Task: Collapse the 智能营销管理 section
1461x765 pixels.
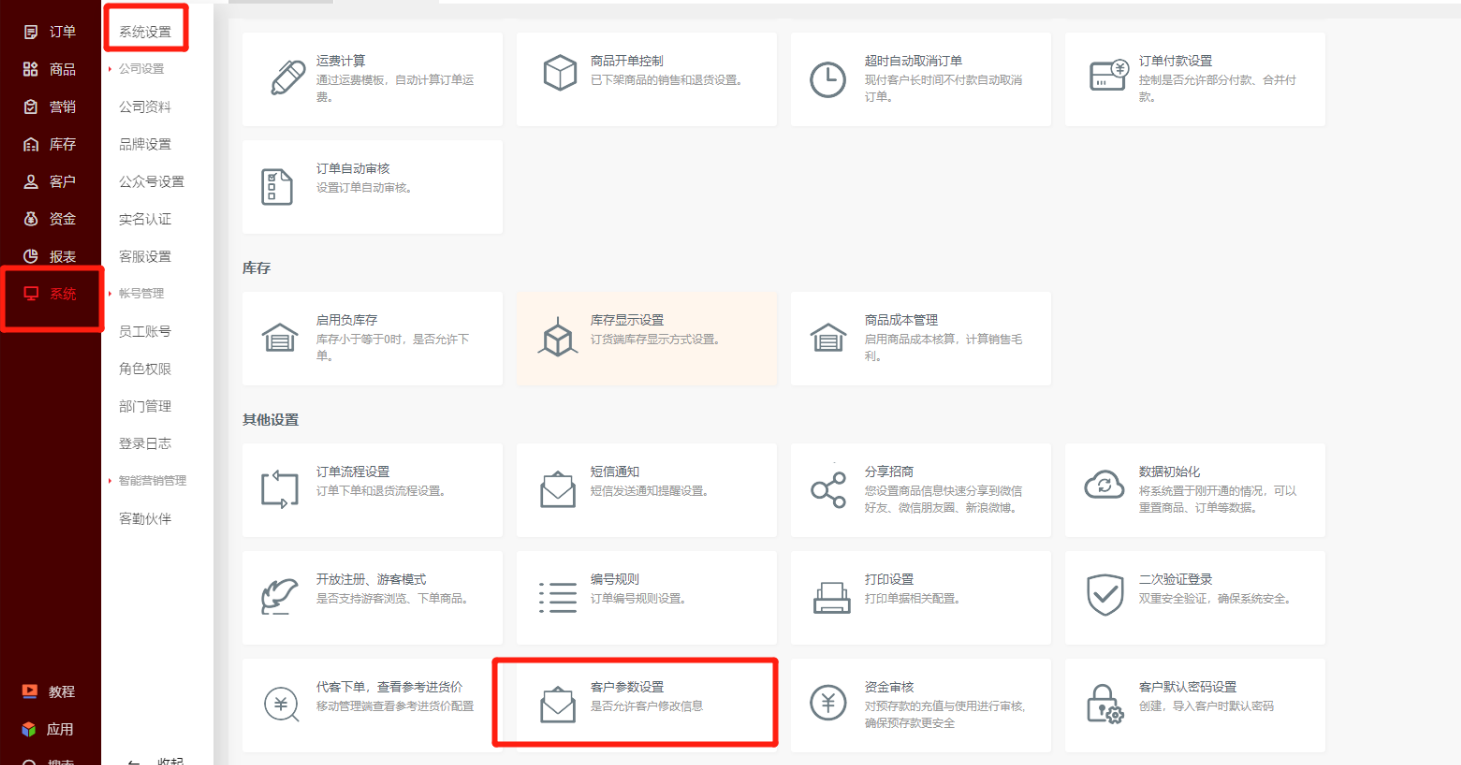Action: [x=109, y=480]
